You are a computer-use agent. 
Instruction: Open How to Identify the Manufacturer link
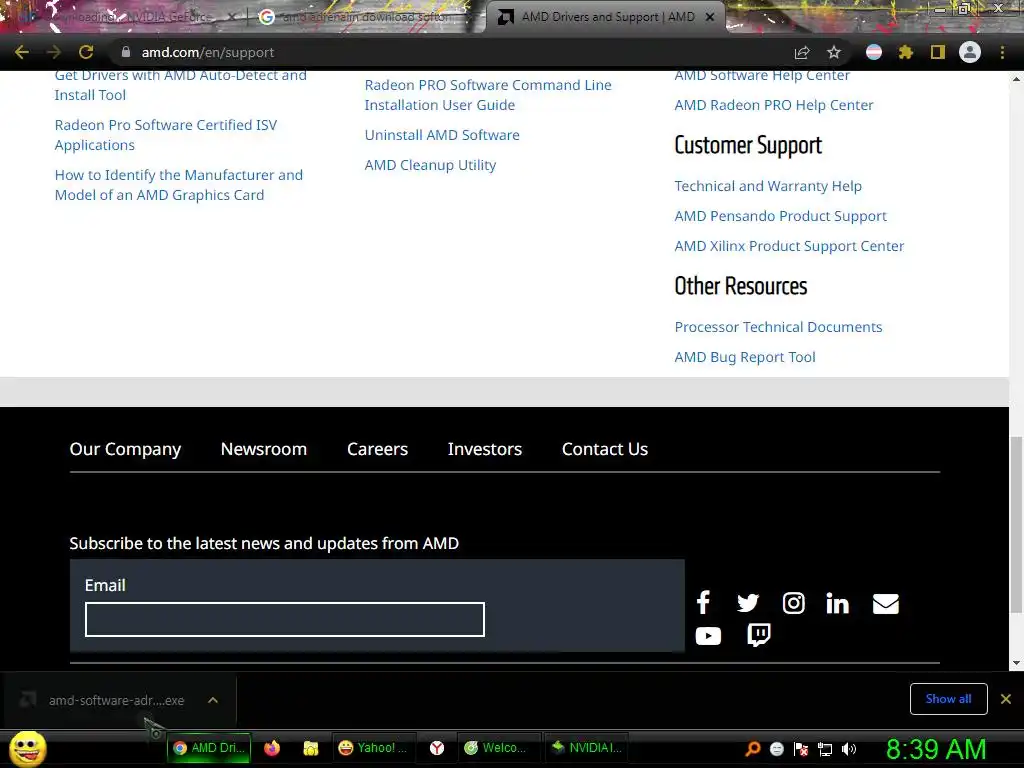pos(179,185)
